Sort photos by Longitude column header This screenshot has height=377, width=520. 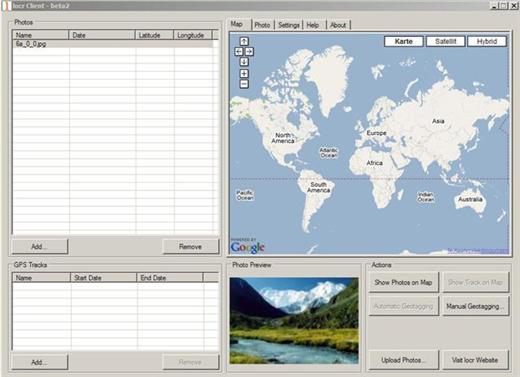point(193,35)
